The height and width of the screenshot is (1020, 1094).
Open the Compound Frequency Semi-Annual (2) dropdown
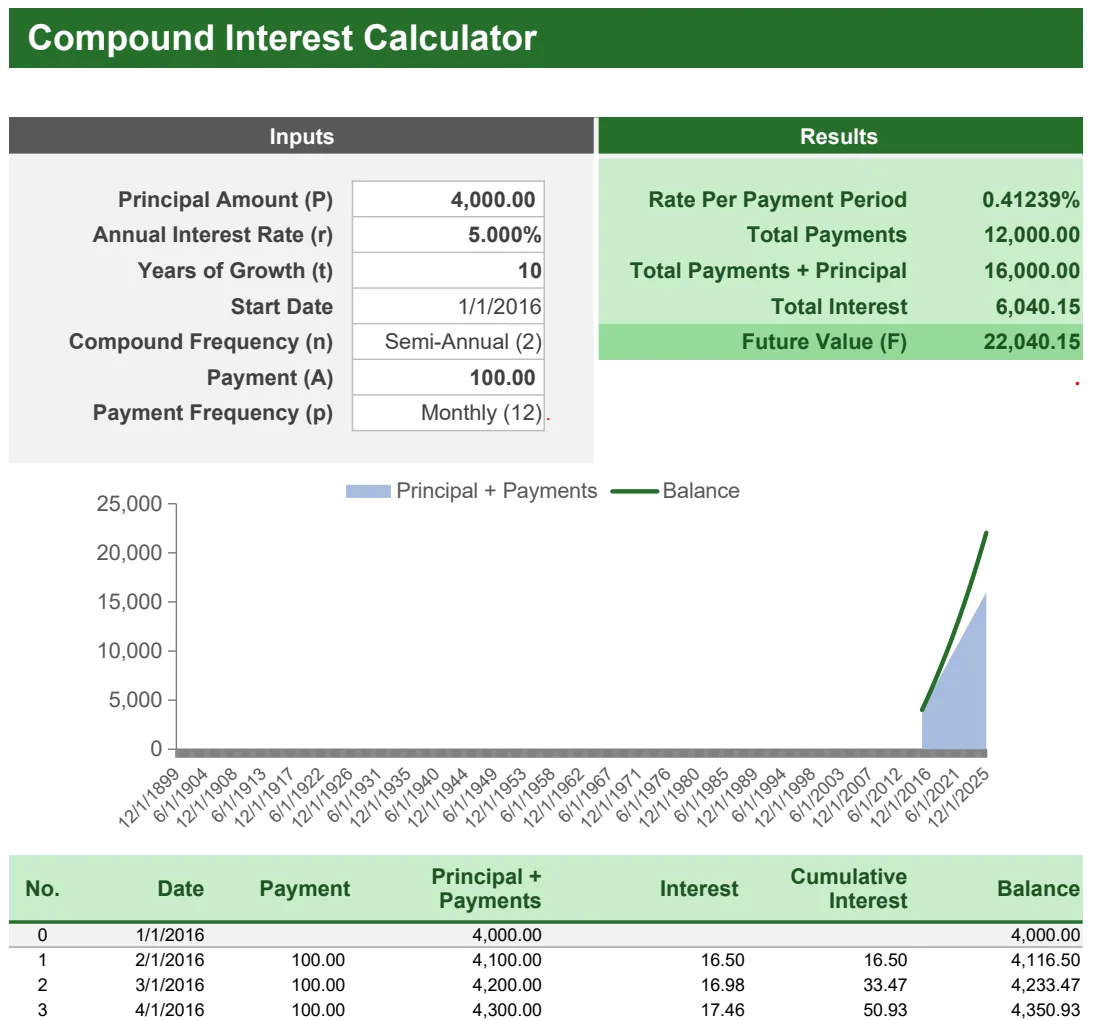coord(448,342)
